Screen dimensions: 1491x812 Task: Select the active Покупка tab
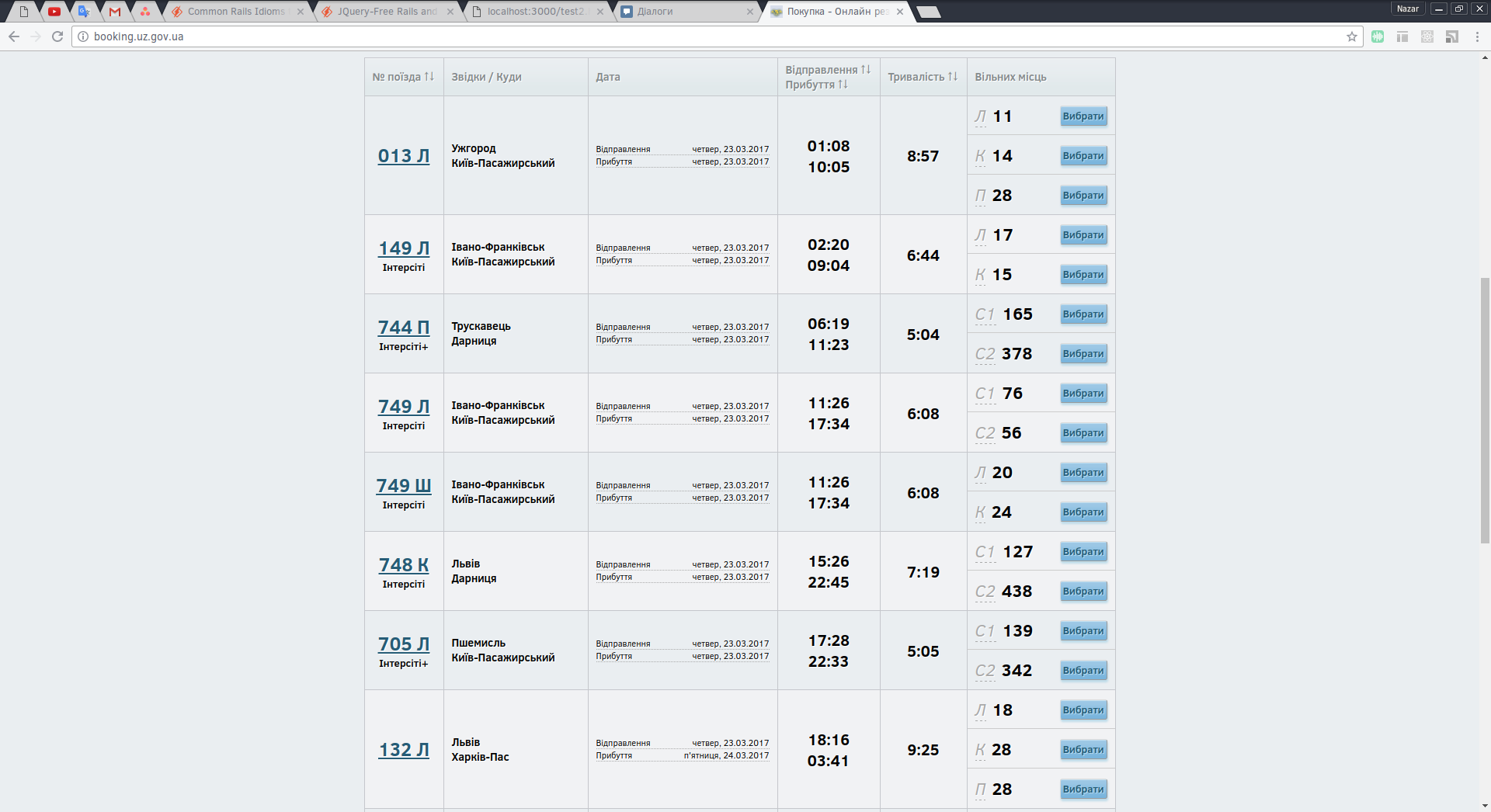836,12
